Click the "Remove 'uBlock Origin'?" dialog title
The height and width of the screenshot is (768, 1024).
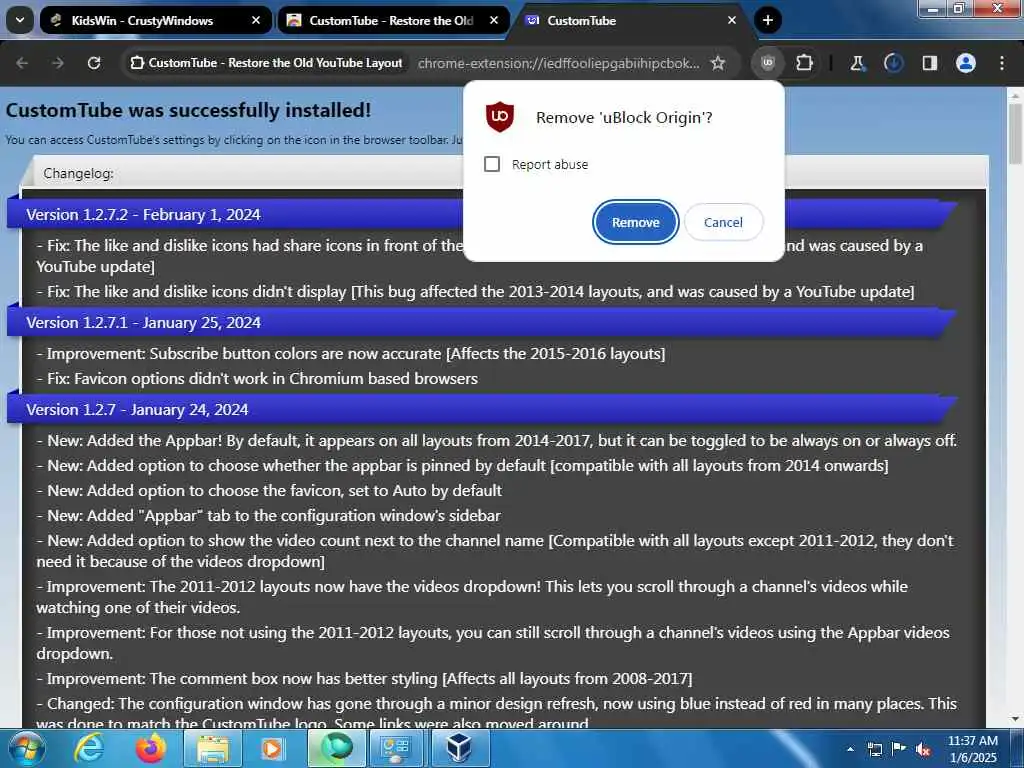pyautogui.click(x=624, y=118)
